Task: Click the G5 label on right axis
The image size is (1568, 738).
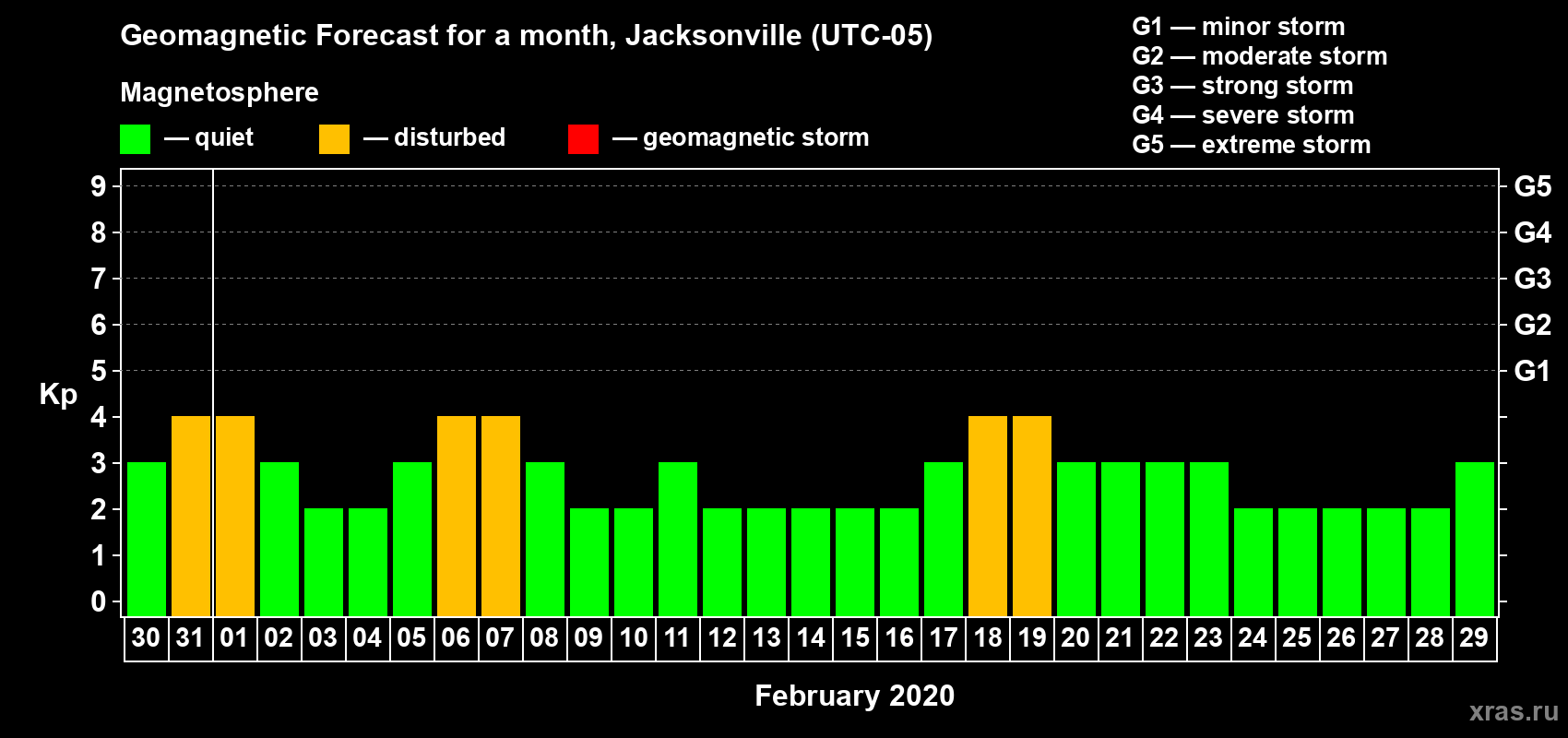Action: 1533,186
